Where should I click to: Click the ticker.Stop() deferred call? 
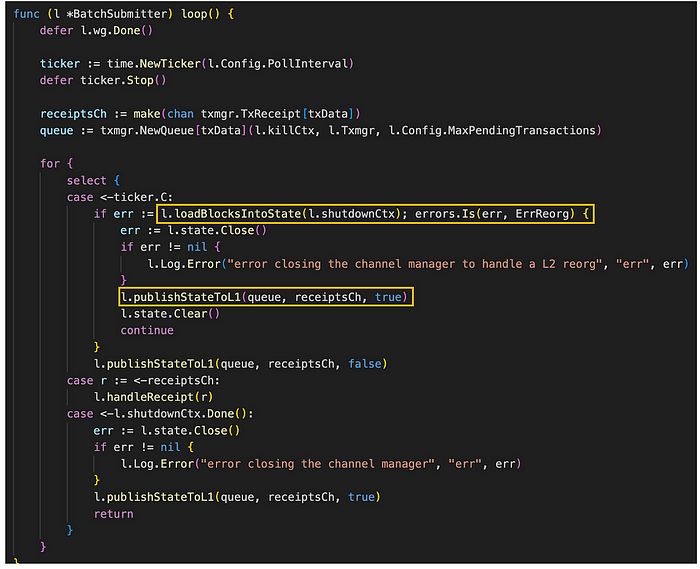click(123, 80)
